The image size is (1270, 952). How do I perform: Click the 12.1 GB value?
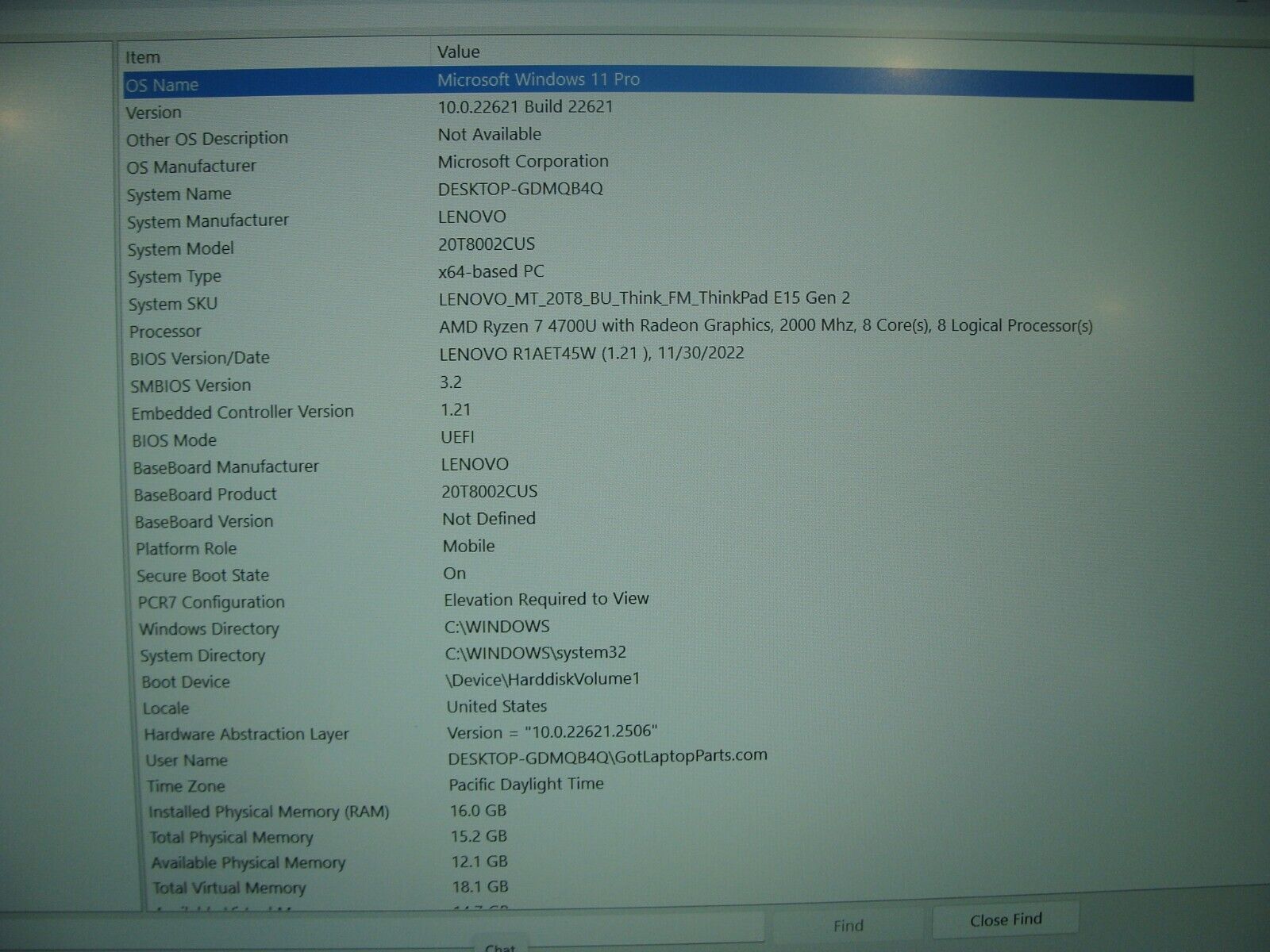click(479, 862)
